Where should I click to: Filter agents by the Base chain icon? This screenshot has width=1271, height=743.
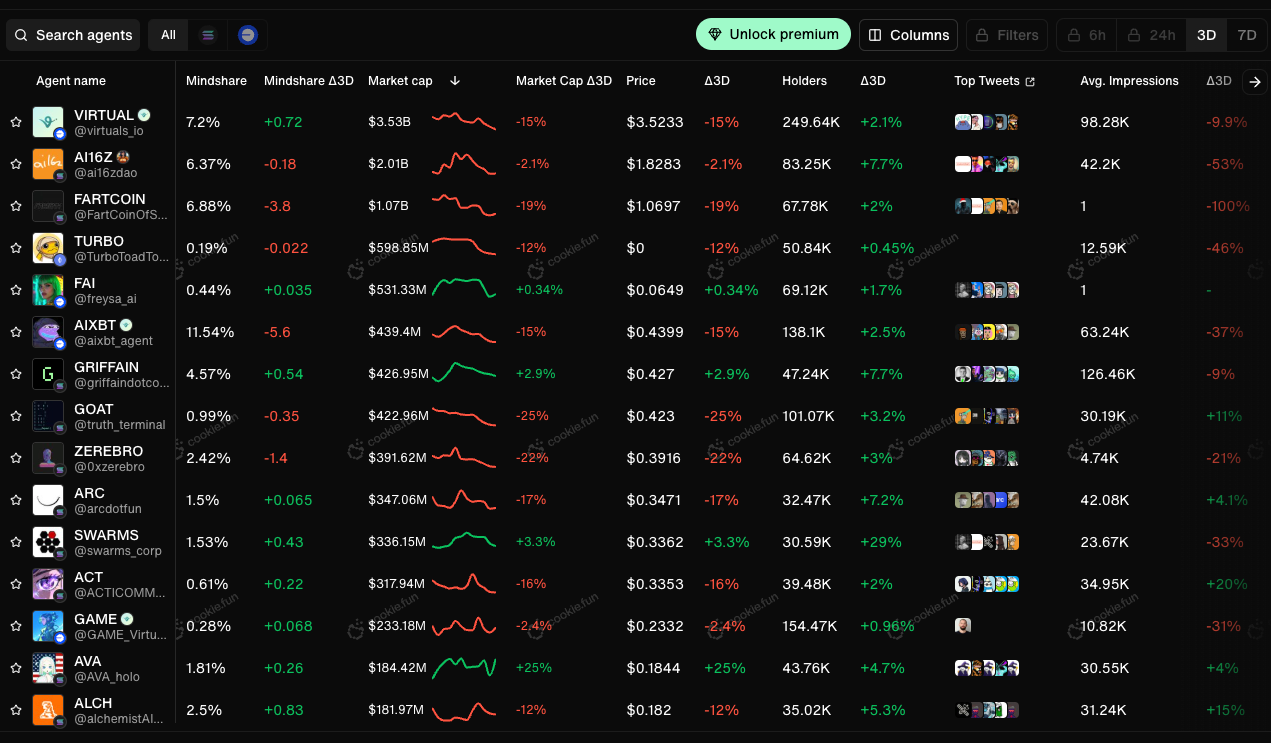(248, 35)
